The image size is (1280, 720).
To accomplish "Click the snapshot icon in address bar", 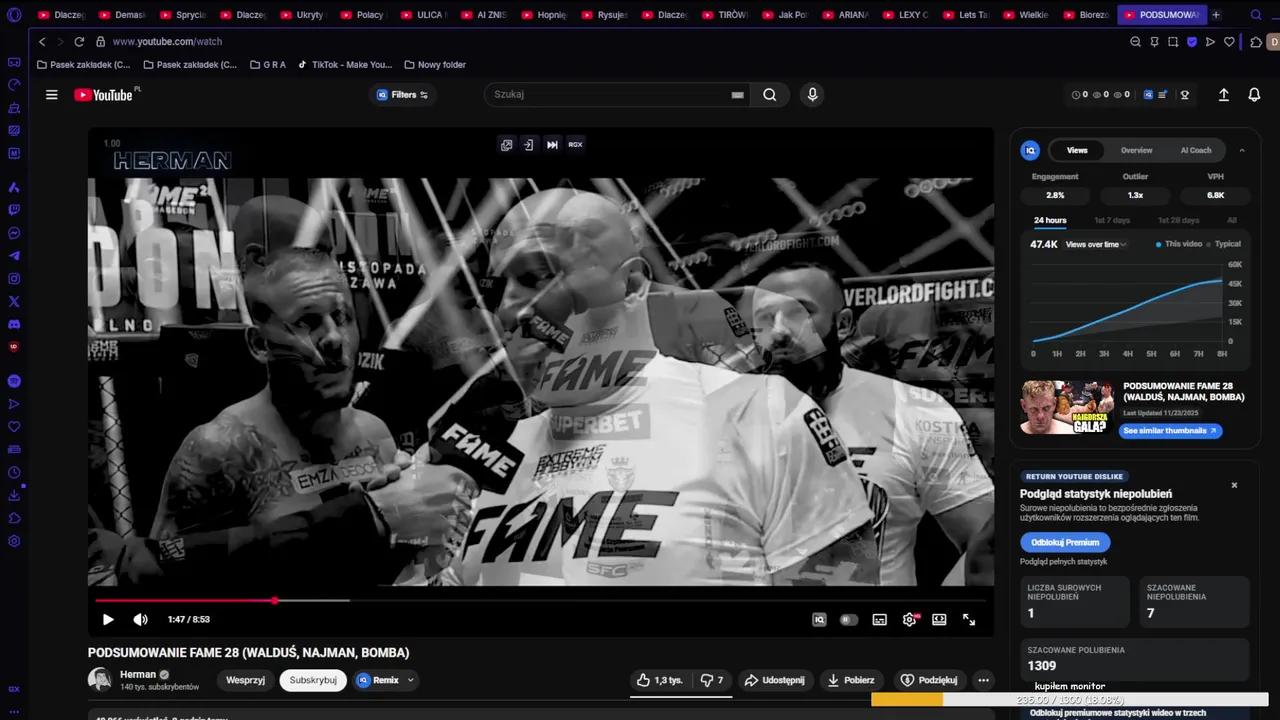I will 1173,42.
